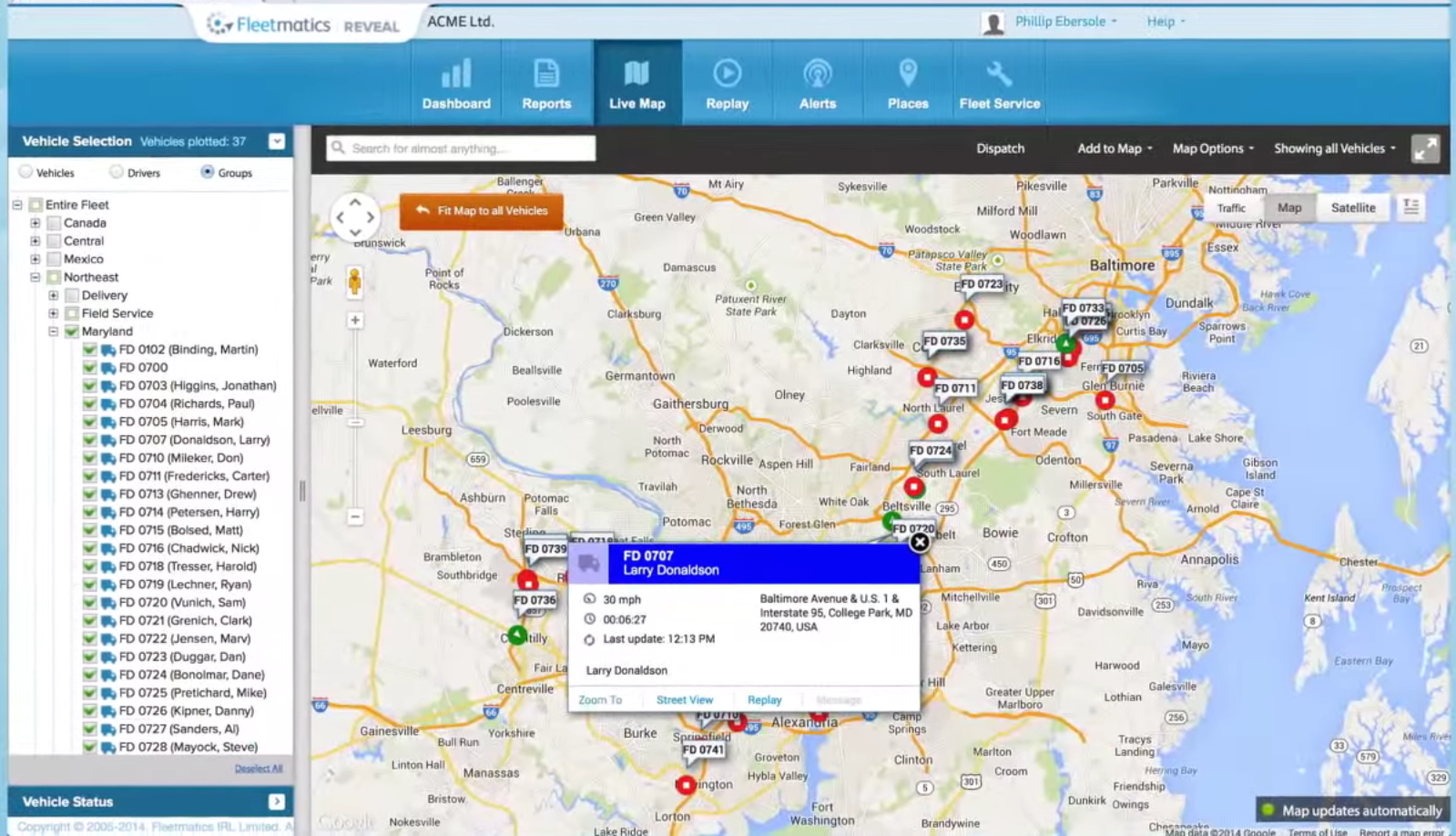Open the Alerts section
The image size is (1456, 836).
coord(817,84)
